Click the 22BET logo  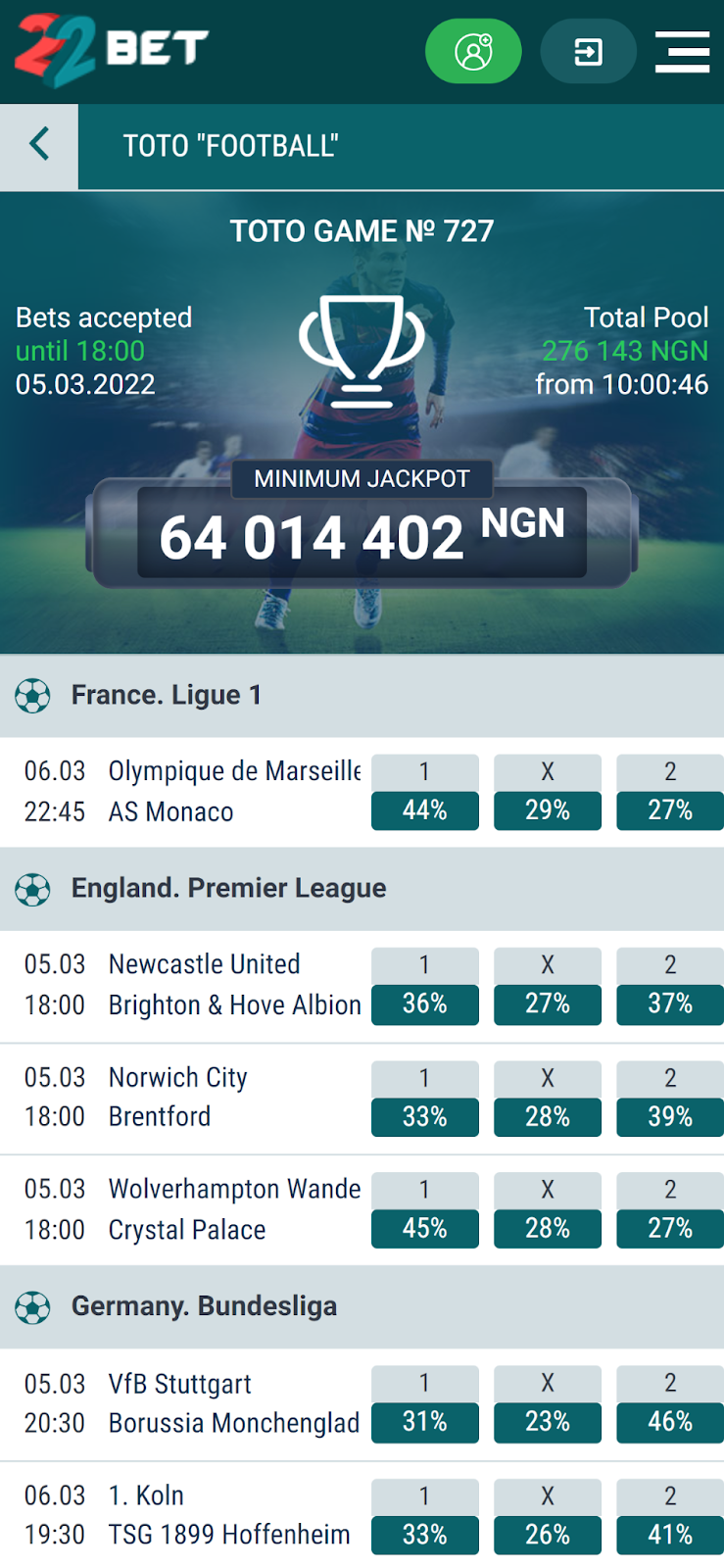[112, 49]
